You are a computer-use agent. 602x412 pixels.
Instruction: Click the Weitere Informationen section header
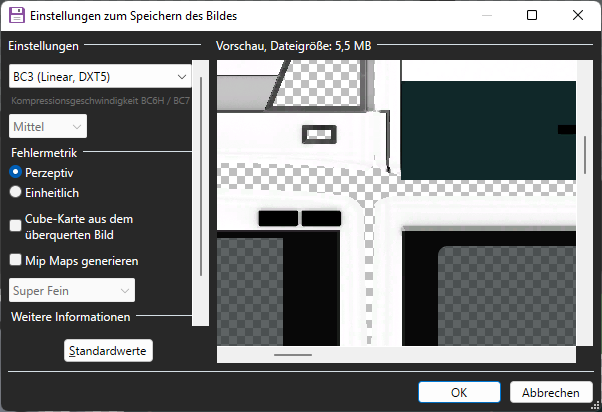pos(70,317)
